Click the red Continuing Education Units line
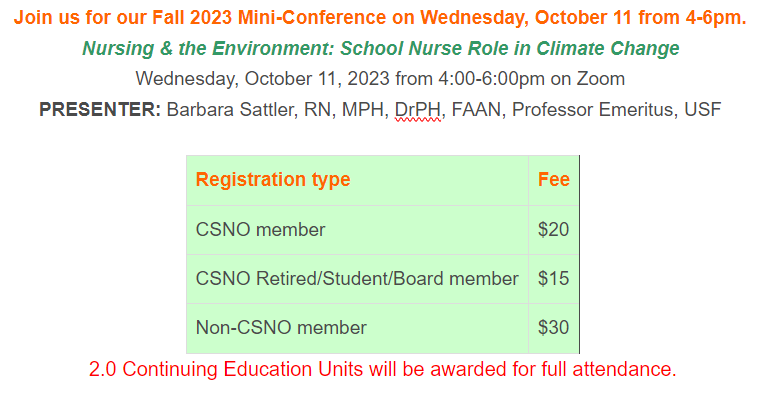763x396 pixels. [382, 369]
